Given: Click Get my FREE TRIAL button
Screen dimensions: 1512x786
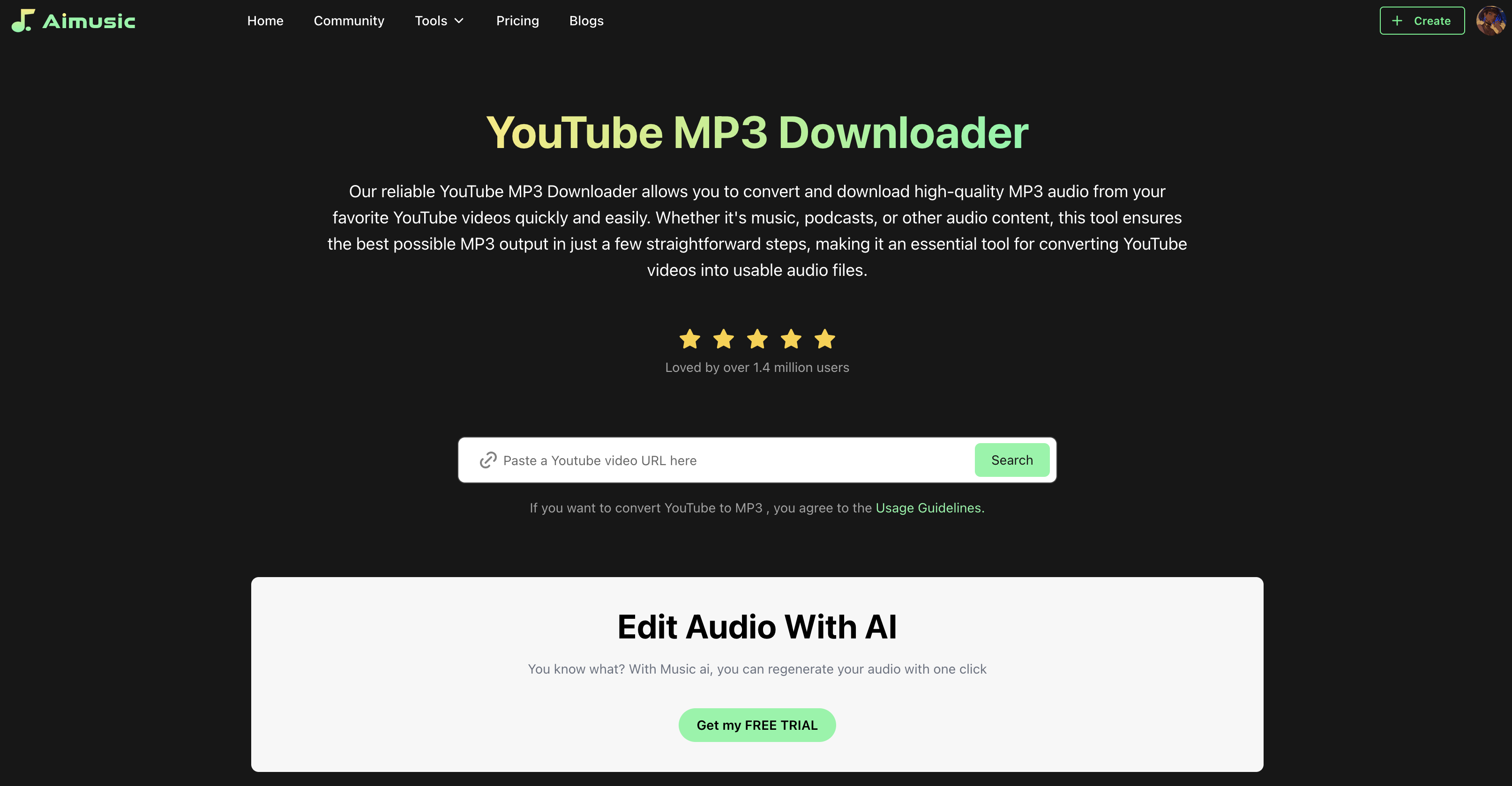Looking at the screenshot, I should point(757,725).
